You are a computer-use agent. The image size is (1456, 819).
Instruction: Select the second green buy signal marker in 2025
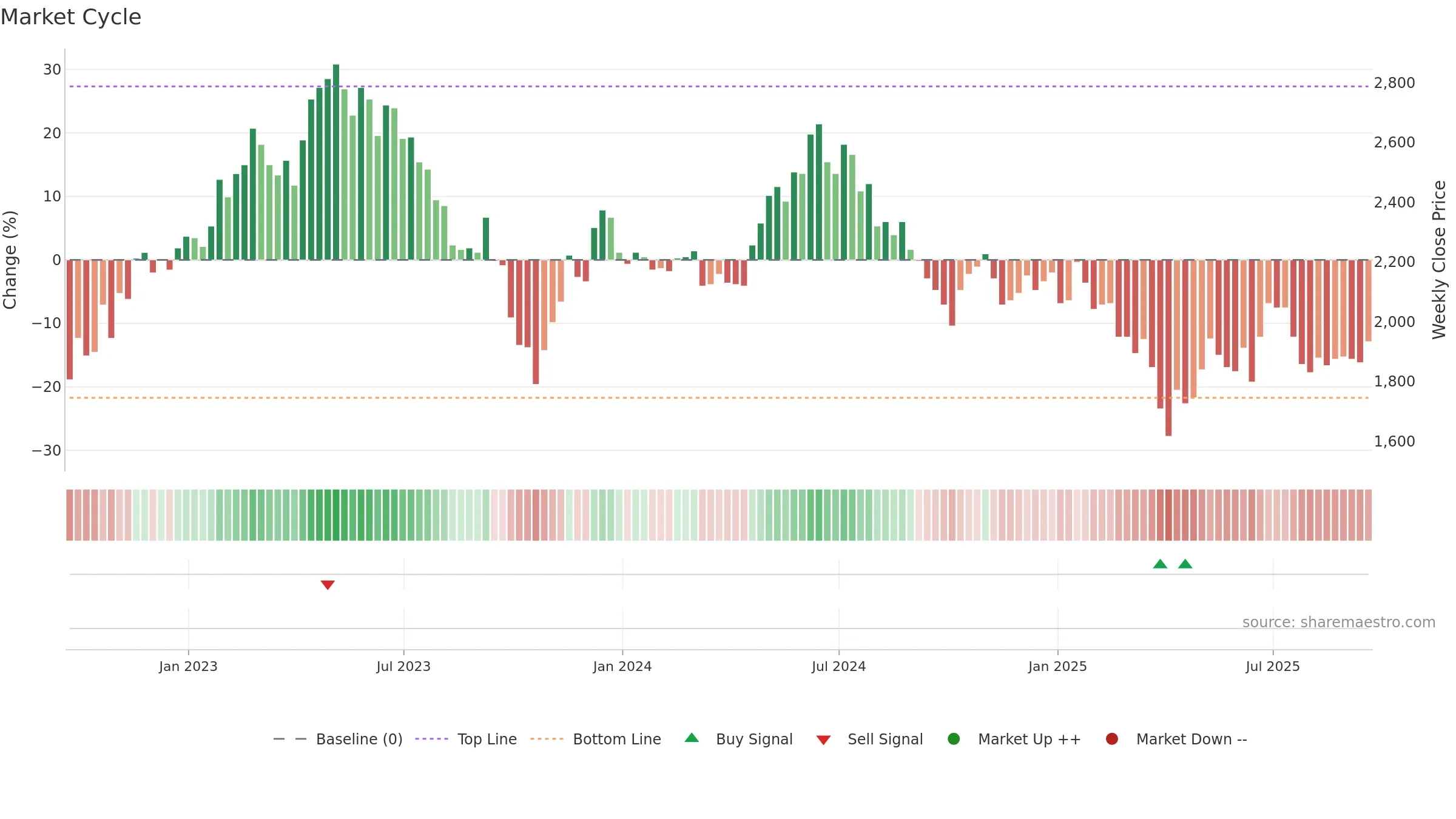click(x=1185, y=564)
